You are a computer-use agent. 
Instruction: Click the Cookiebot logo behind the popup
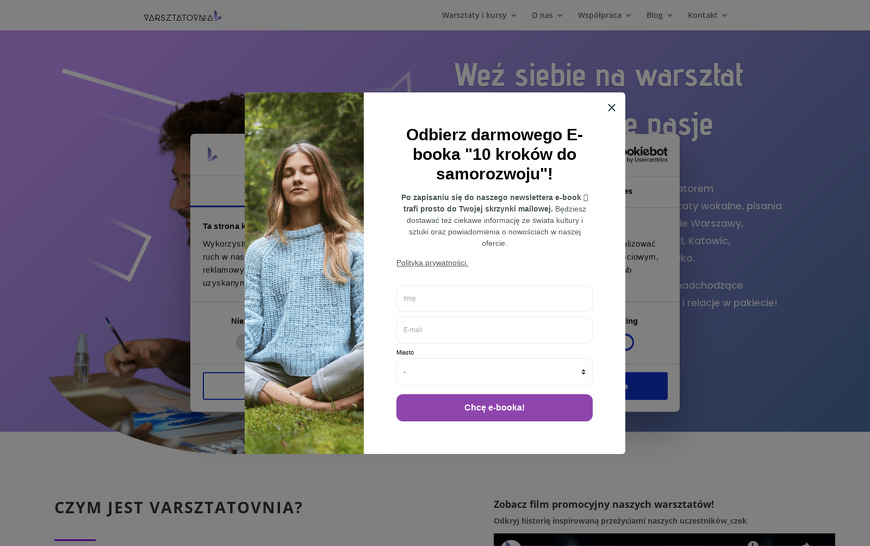click(x=646, y=154)
